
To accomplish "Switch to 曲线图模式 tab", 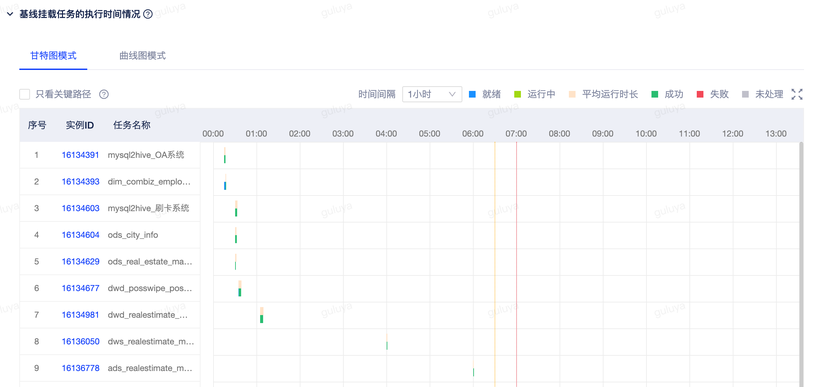I will (x=143, y=56).
